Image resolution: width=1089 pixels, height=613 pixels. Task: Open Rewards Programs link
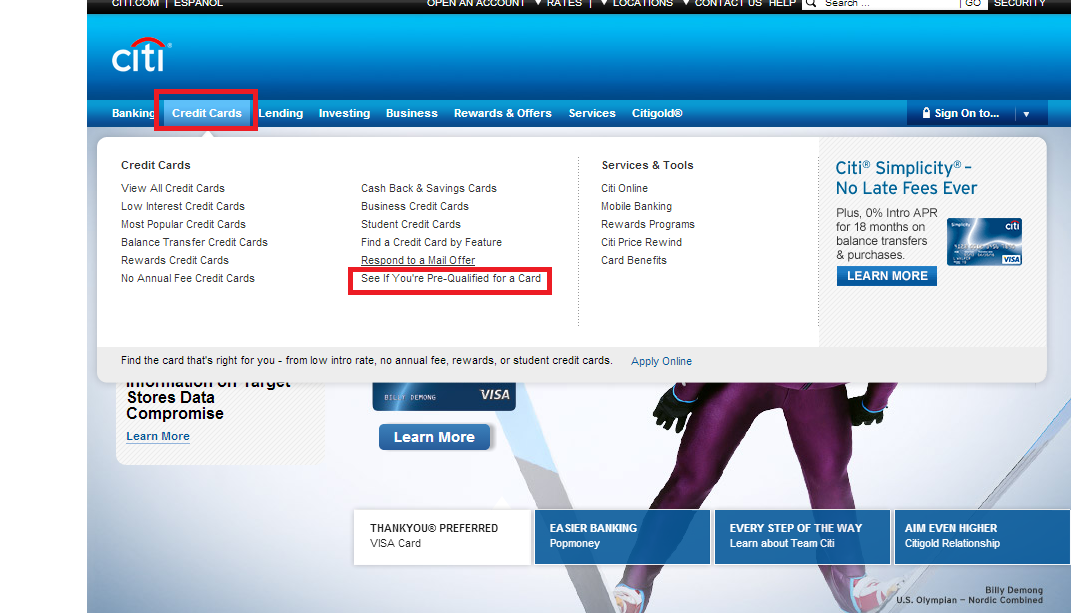point(648,224)
